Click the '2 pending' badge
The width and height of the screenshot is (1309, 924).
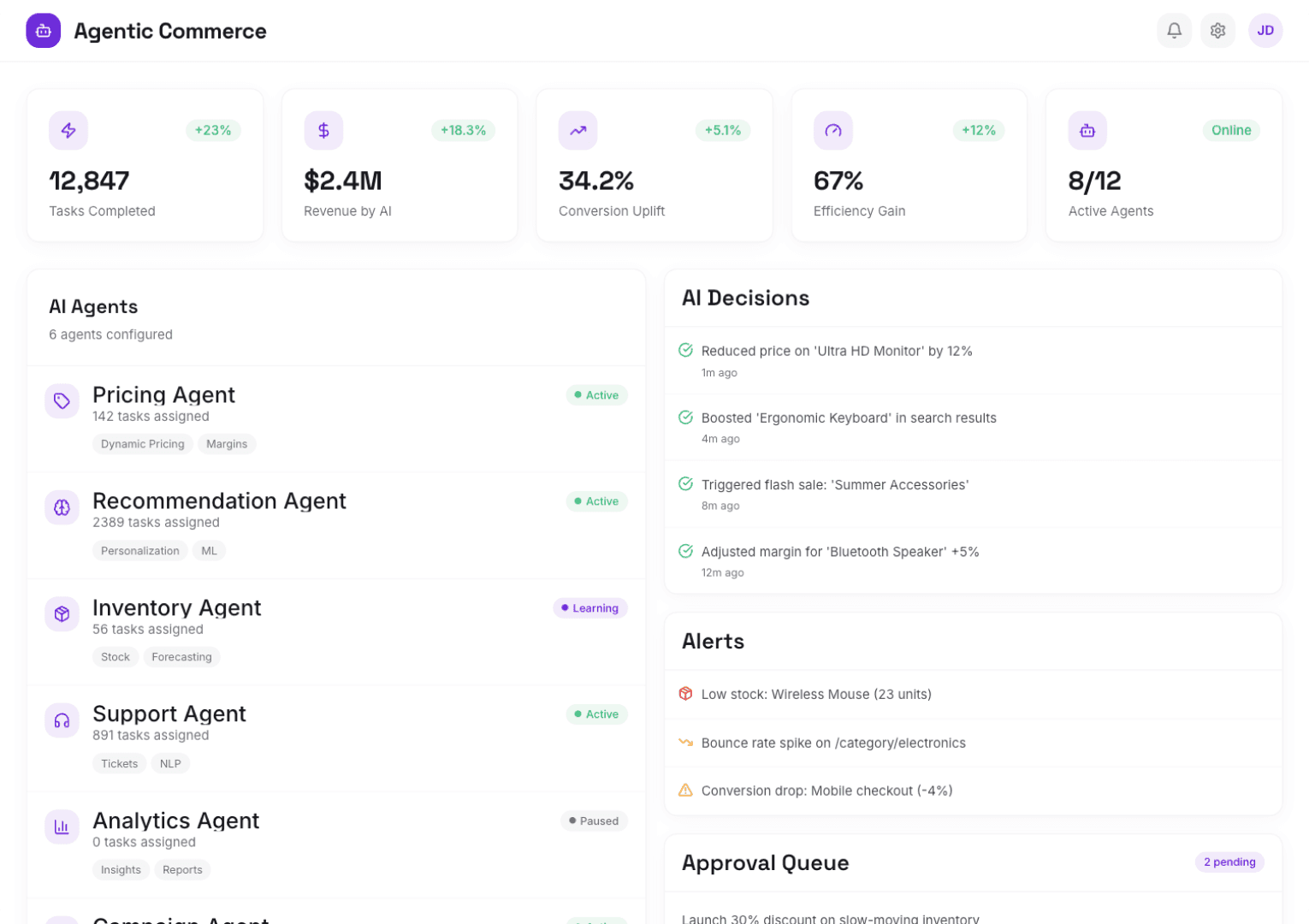pos(1229,862)
